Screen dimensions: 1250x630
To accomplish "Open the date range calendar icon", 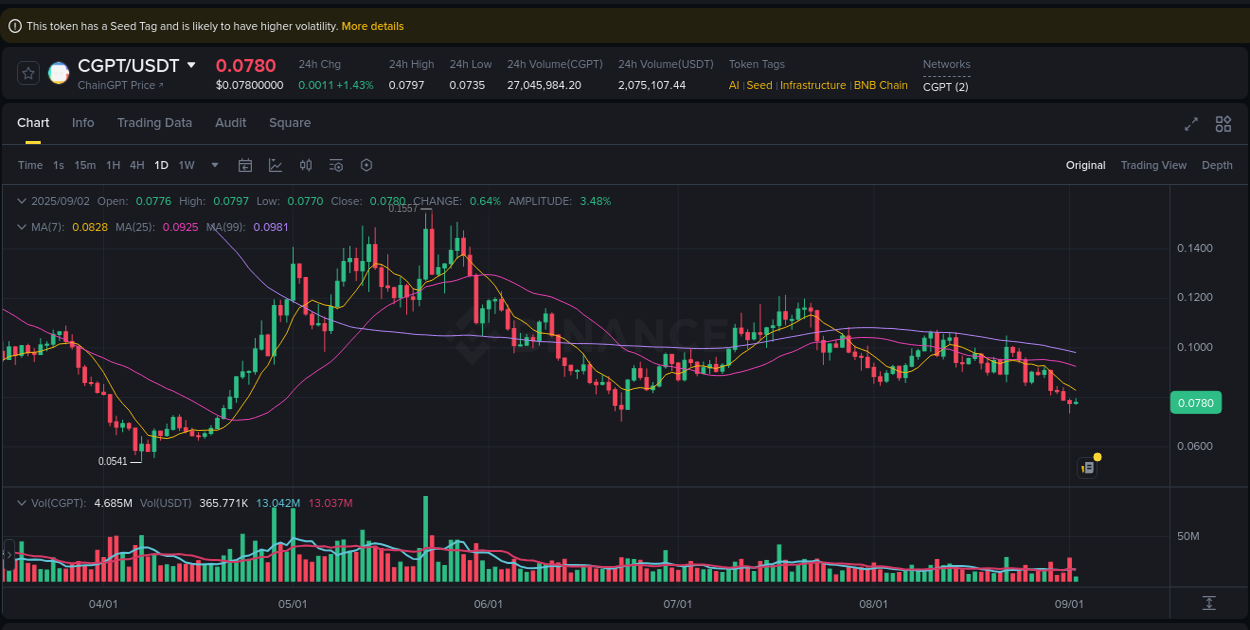I will [245, 165].
